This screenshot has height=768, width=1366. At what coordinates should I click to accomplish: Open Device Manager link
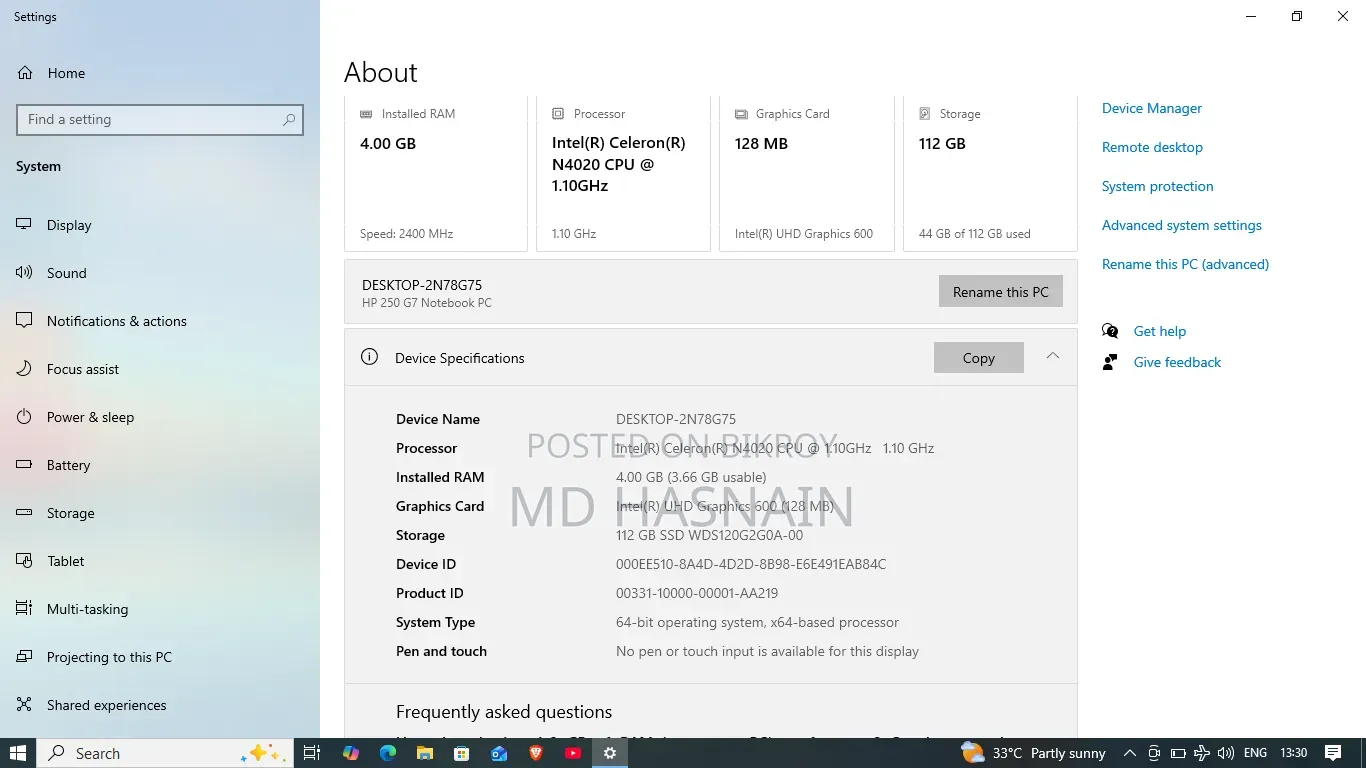pos(1151,108)
